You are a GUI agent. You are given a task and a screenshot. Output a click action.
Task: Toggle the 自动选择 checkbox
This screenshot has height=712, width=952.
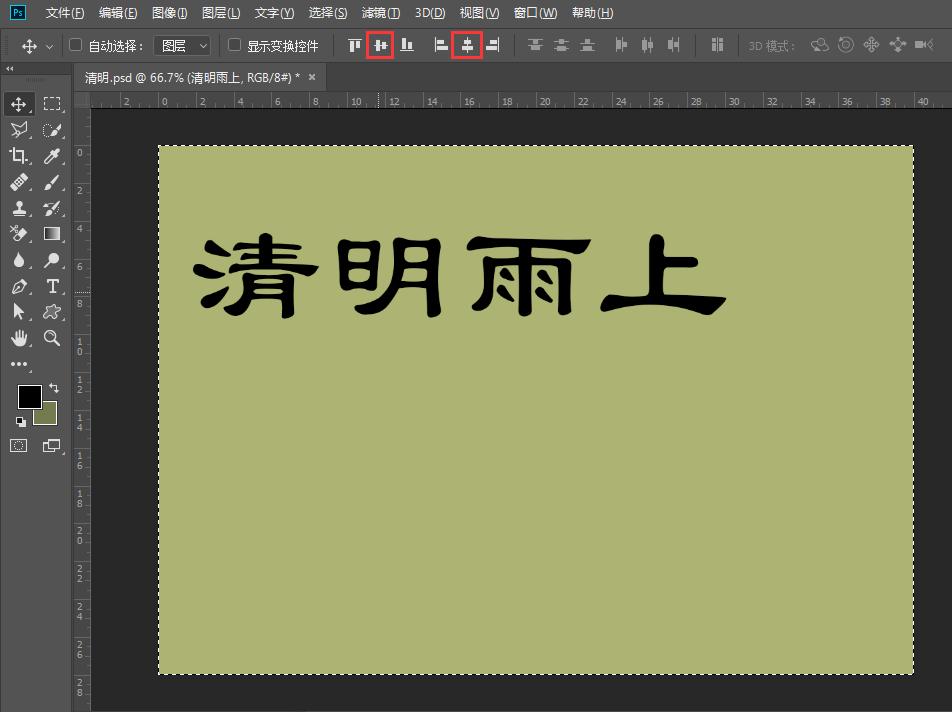pyautogui.click(x=75, y=45)
